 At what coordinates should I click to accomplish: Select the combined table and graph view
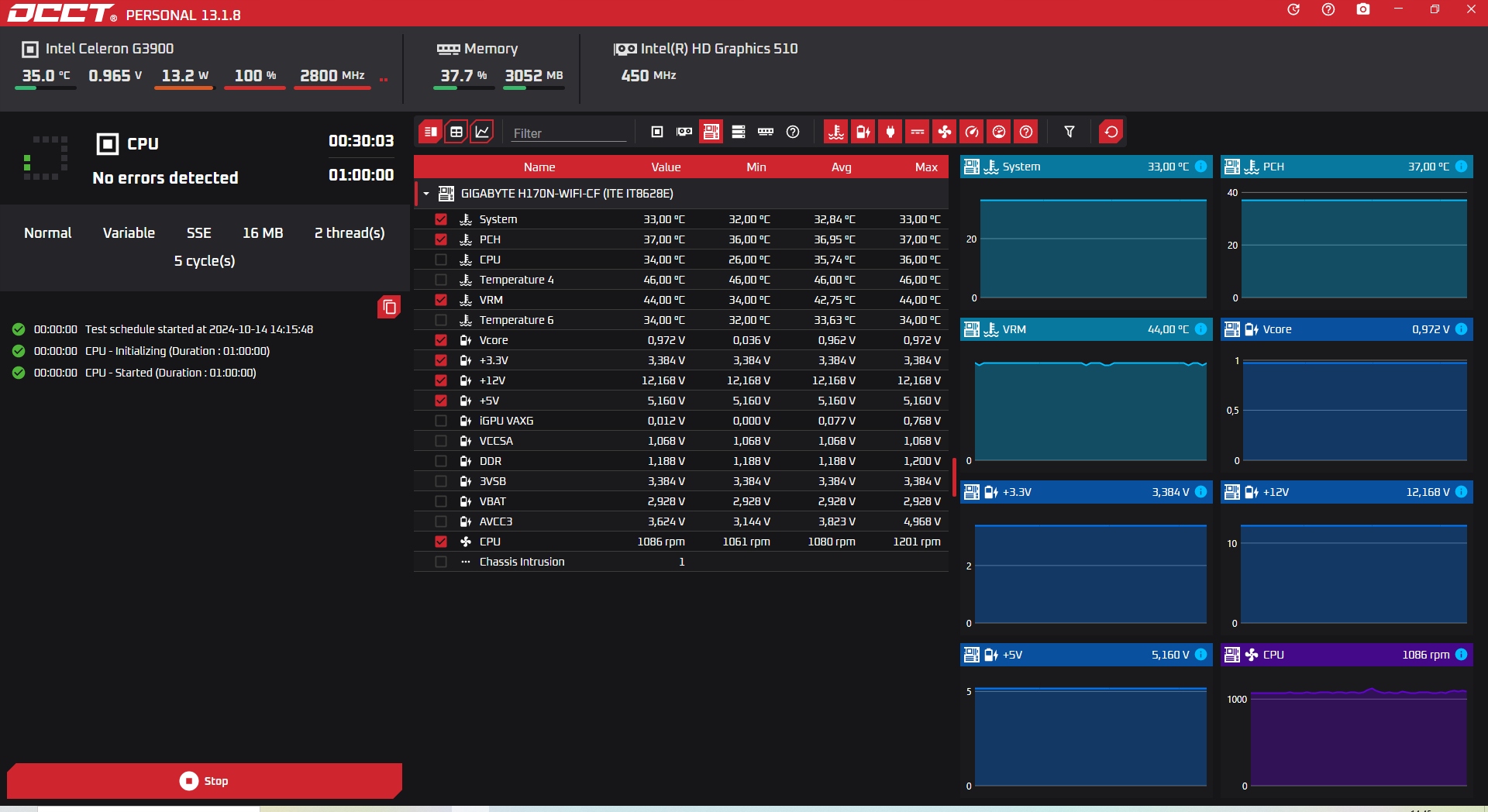[430, 132]
